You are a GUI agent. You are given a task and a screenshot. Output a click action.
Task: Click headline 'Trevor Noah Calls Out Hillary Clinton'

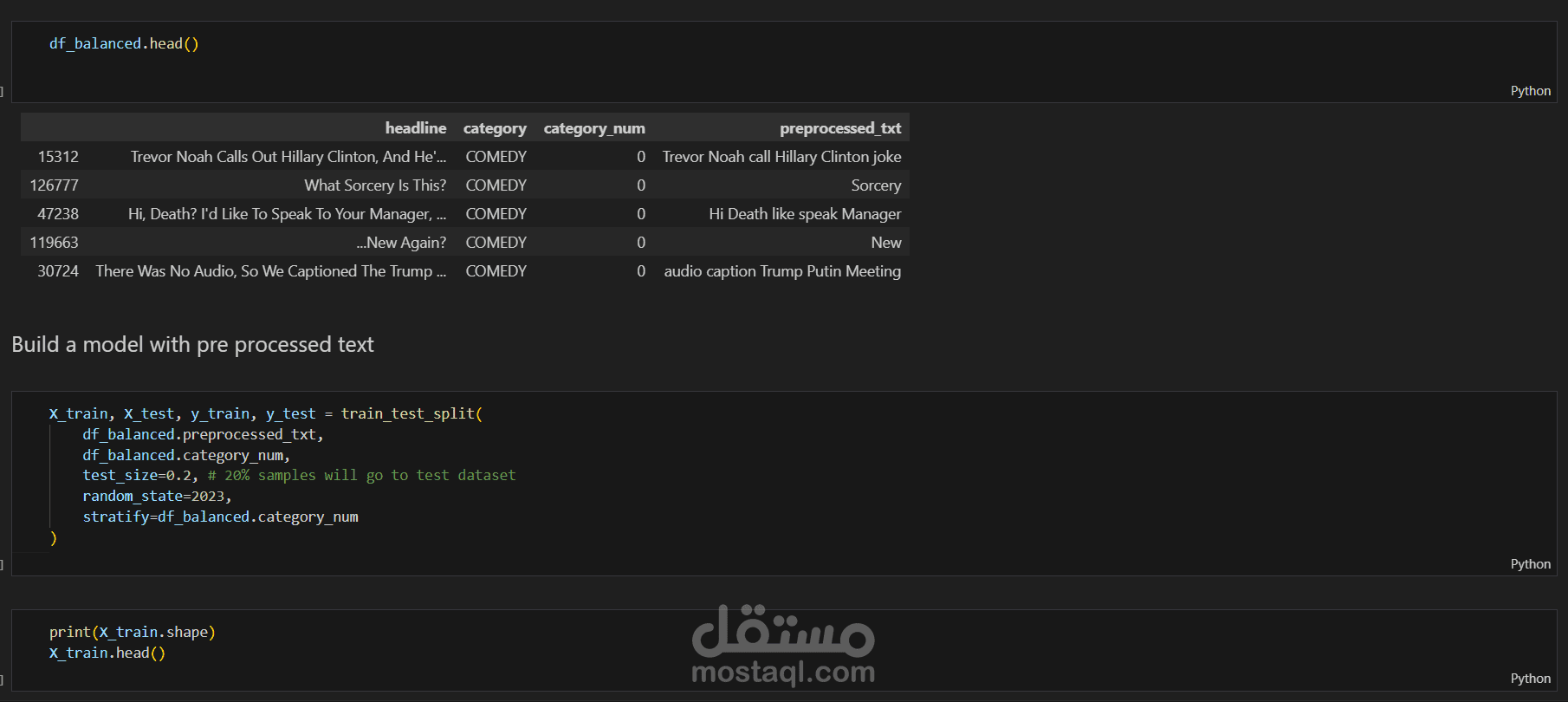288,157
